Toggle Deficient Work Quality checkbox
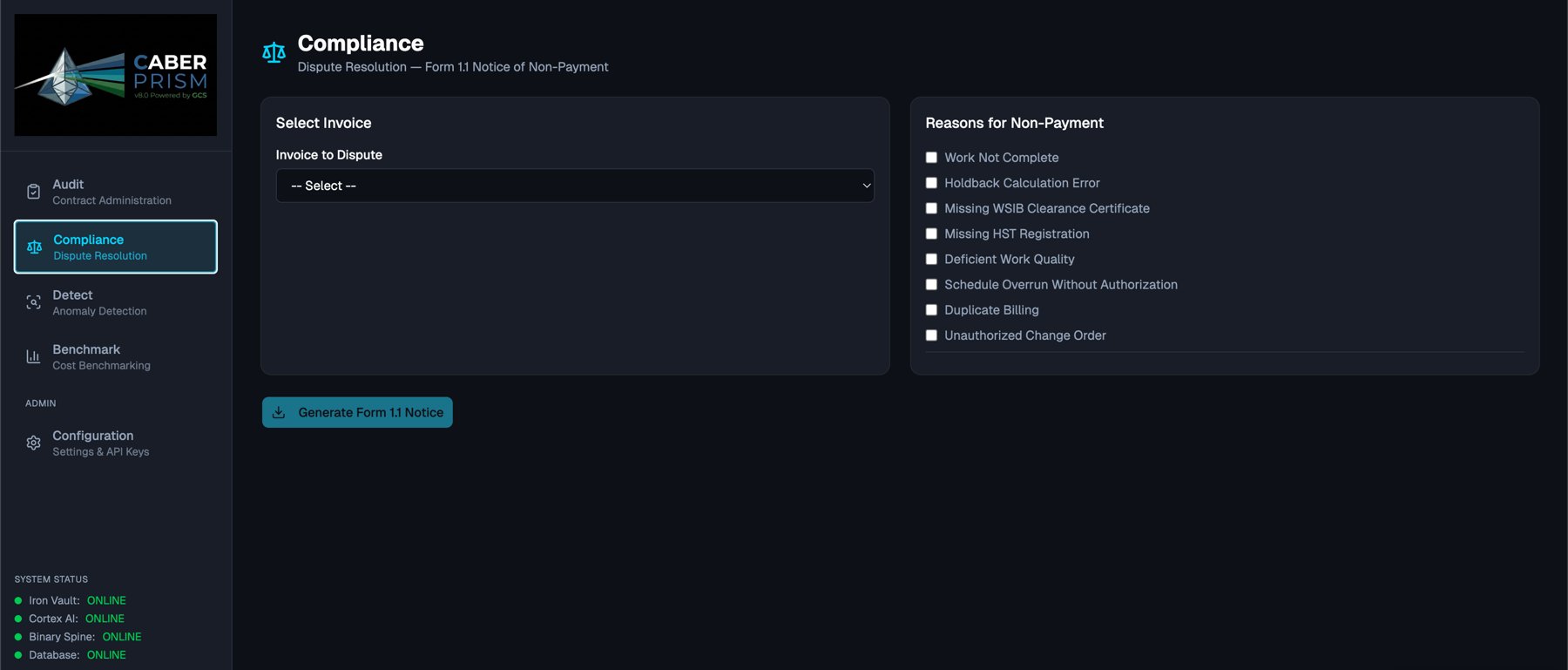This screenshot has width=1568, height=670. tap(931, 259)
